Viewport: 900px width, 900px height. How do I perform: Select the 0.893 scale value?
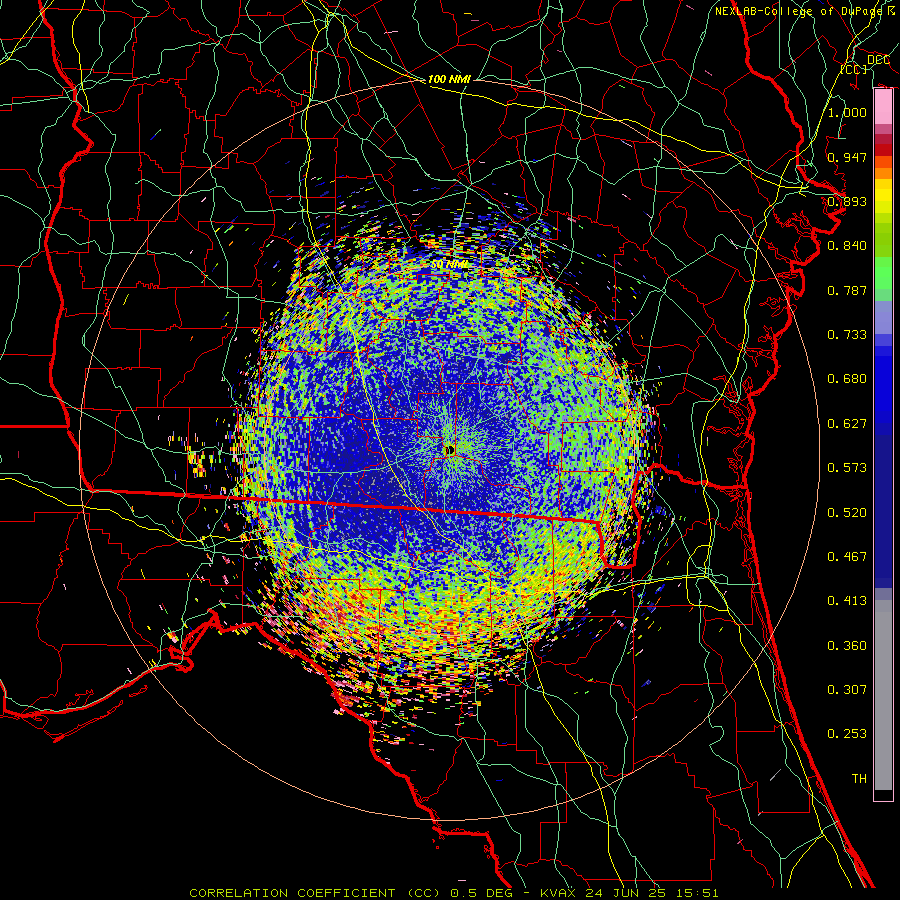point(847,201)
